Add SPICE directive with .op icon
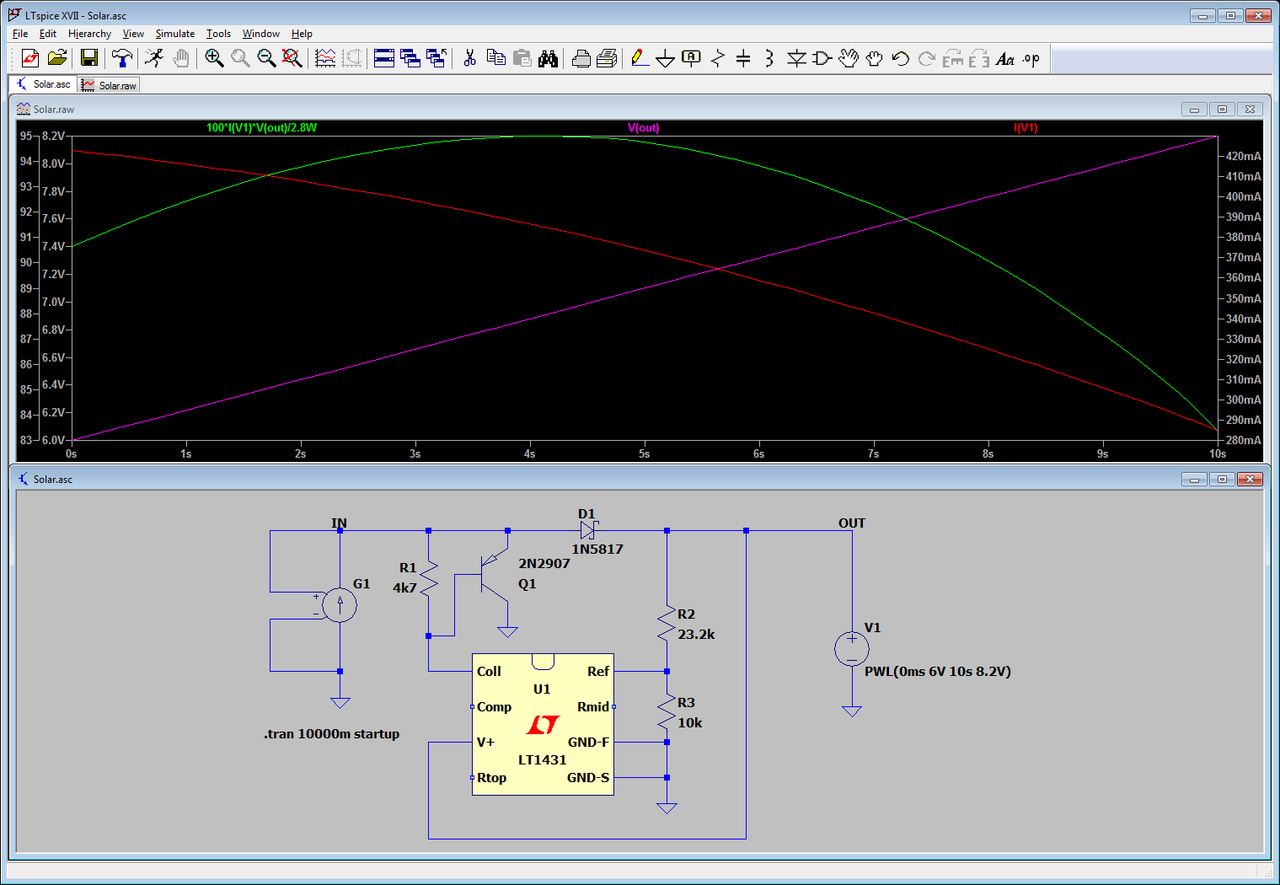1280x885 pixels. (1031, 58)
